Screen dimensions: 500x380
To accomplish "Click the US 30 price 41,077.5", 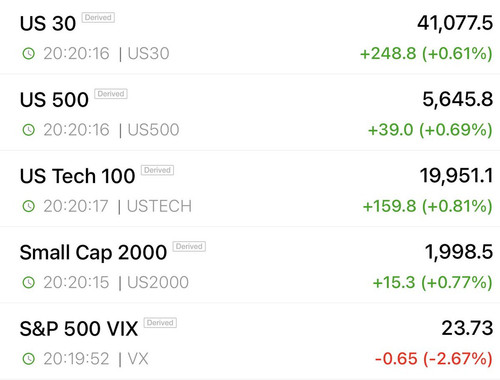I will click(x=455, y=23).
